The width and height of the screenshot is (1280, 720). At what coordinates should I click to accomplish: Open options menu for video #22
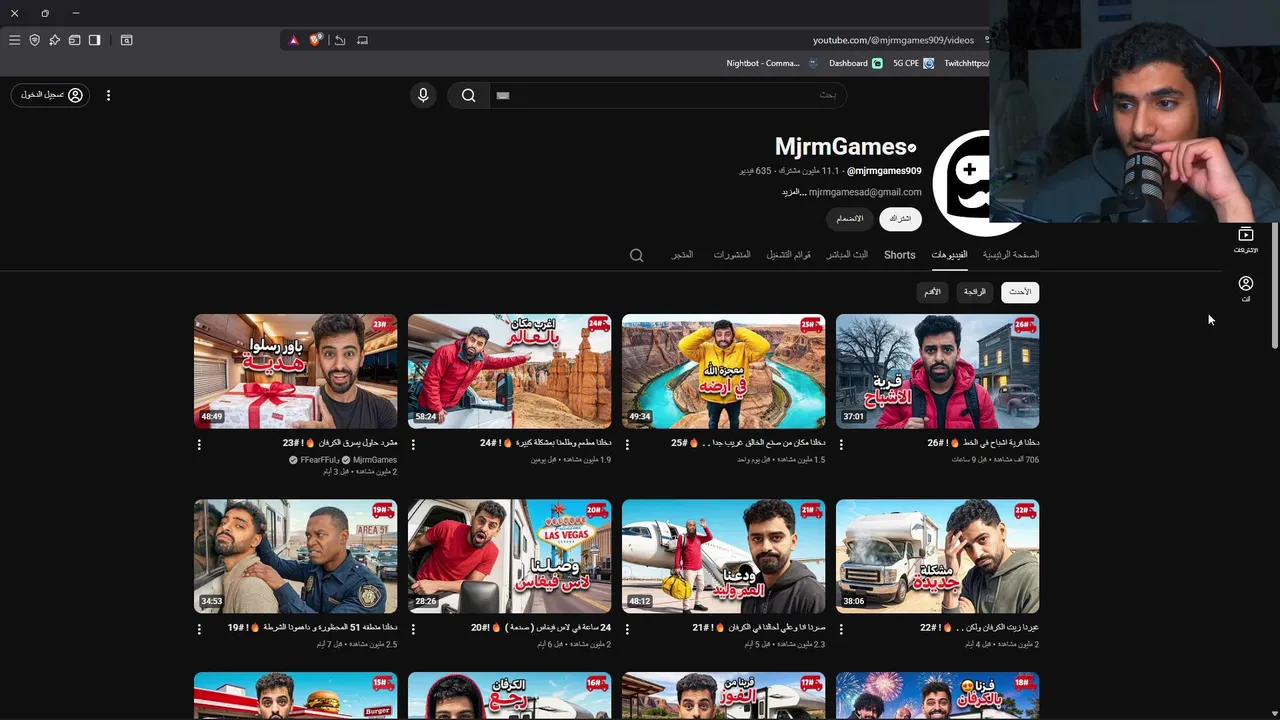841,629
